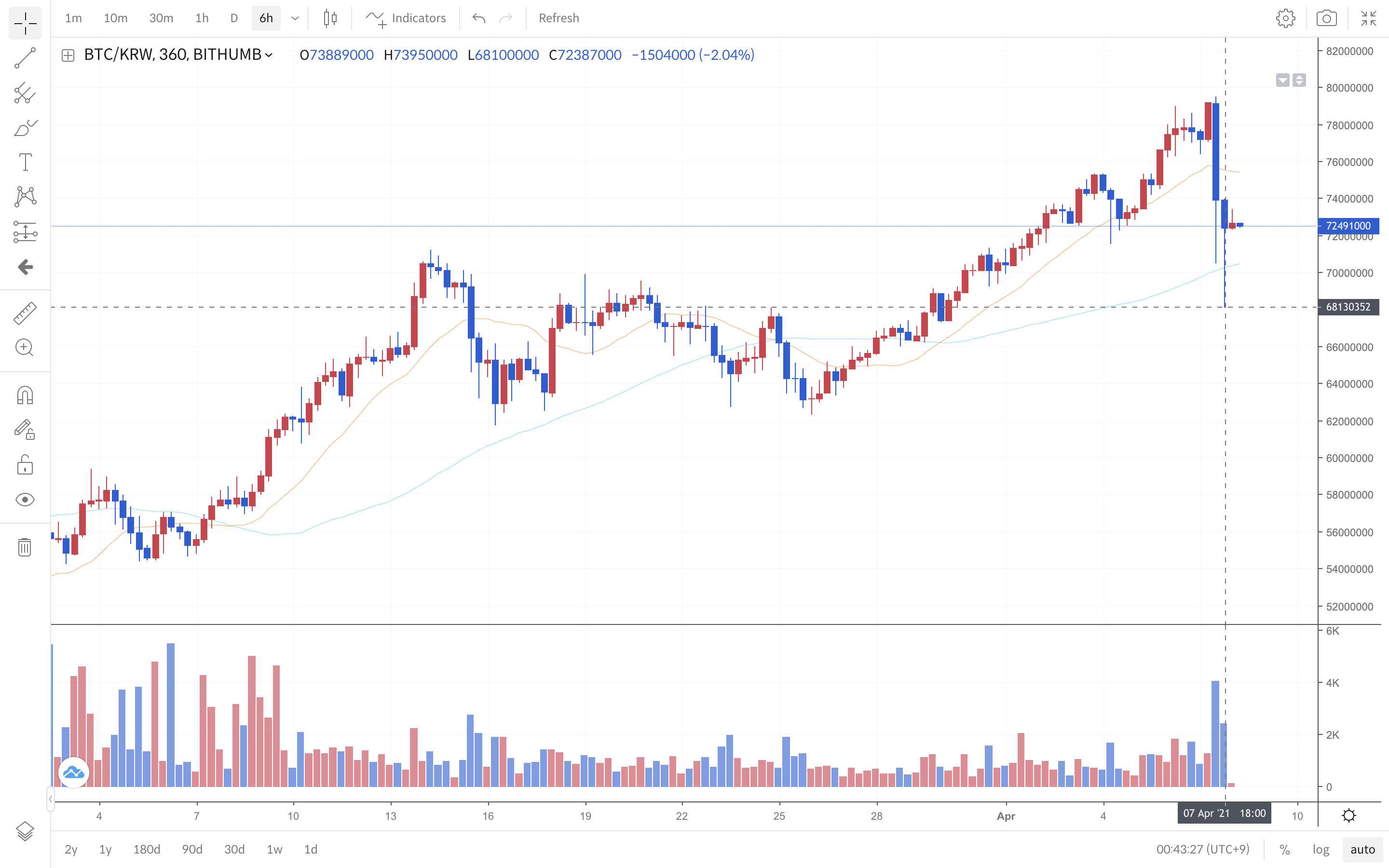1389x868 pixels.
Task: Open the Indicators menu
Action: coord(406,18)
